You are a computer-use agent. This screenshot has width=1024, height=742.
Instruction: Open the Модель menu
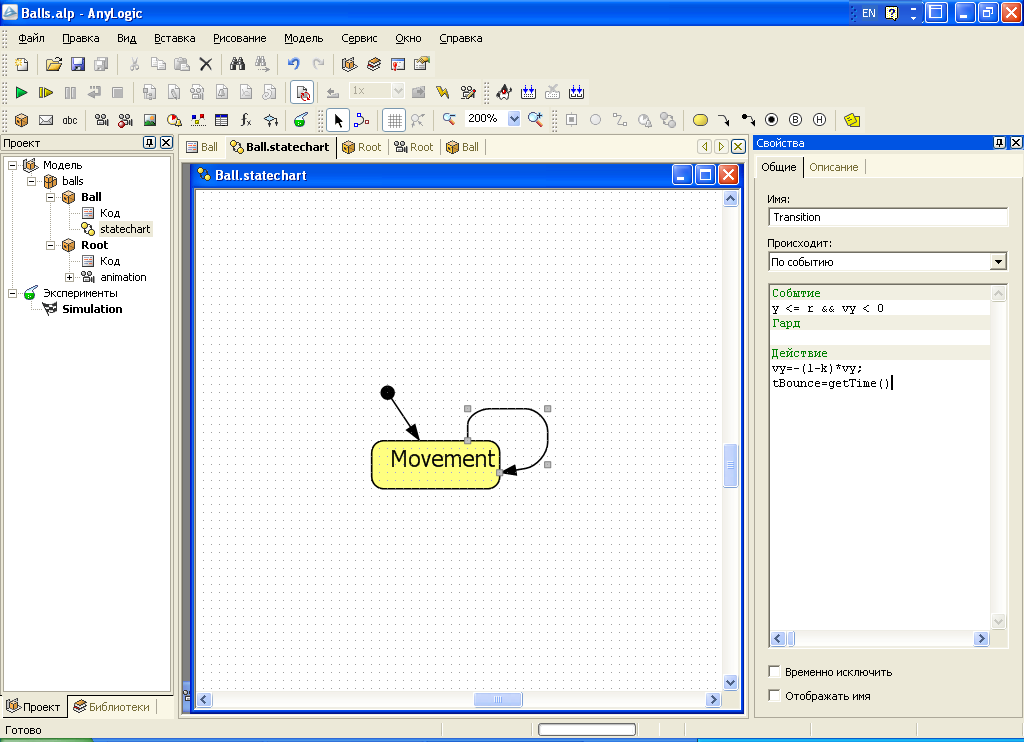[x=304, y=39]
